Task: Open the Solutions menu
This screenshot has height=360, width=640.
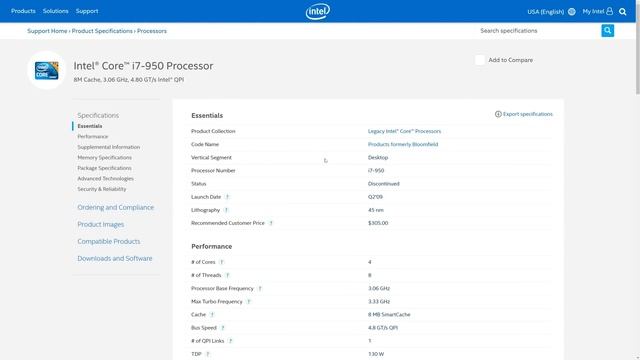Action: pyautogui.click(x=56, y=11)
